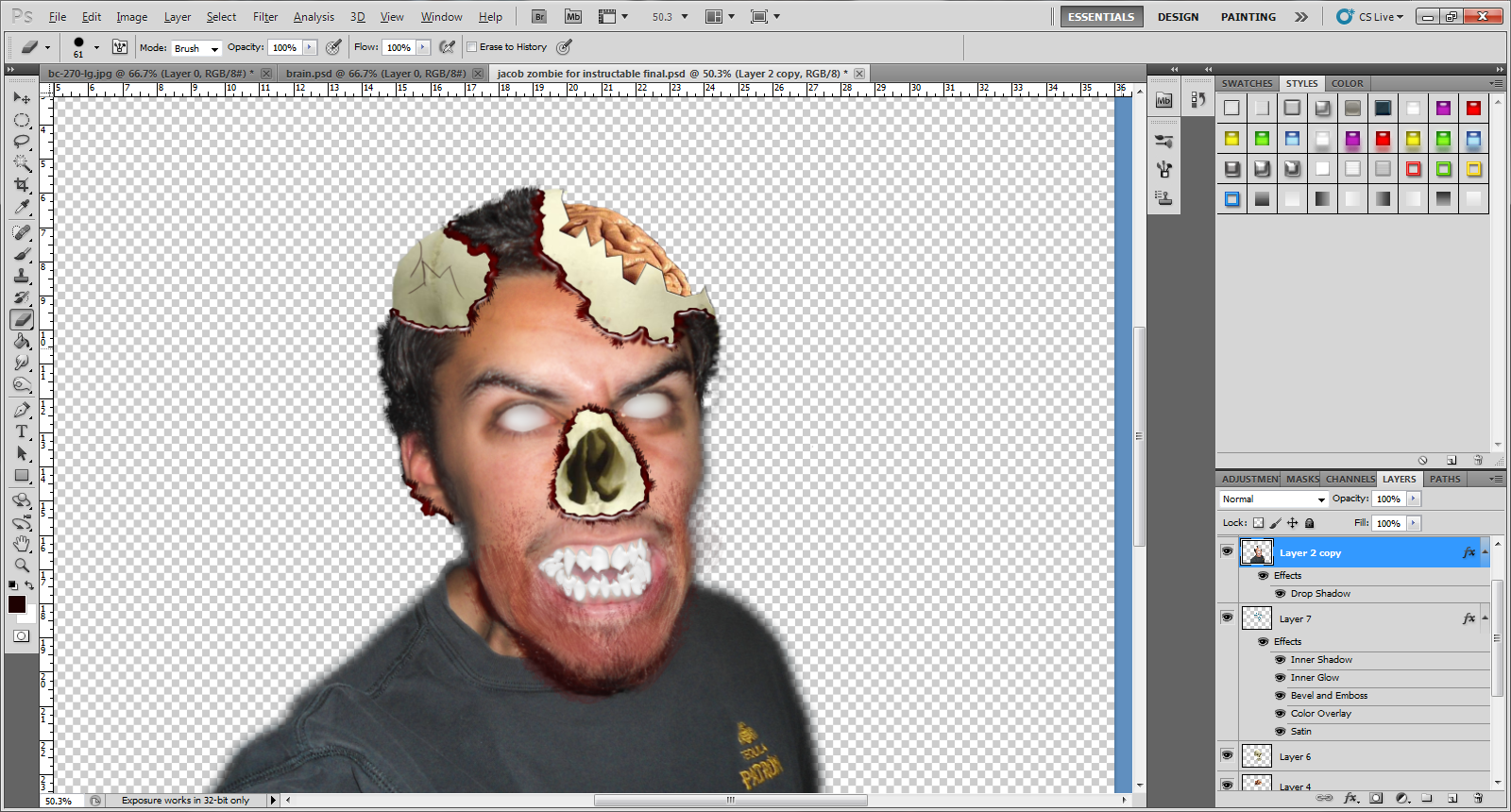Toggle Drop Shadow effect visibility
Viewport: 1511px width, 812px height.
[1281, 594]
